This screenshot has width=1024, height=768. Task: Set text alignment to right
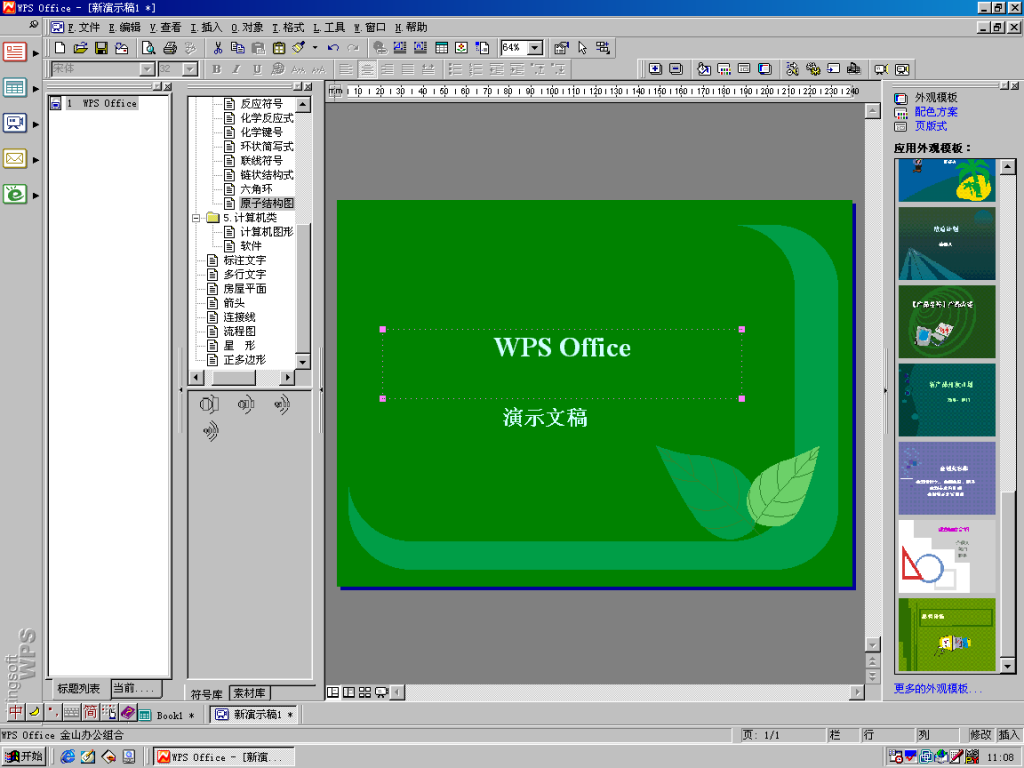tap(387, 69)
